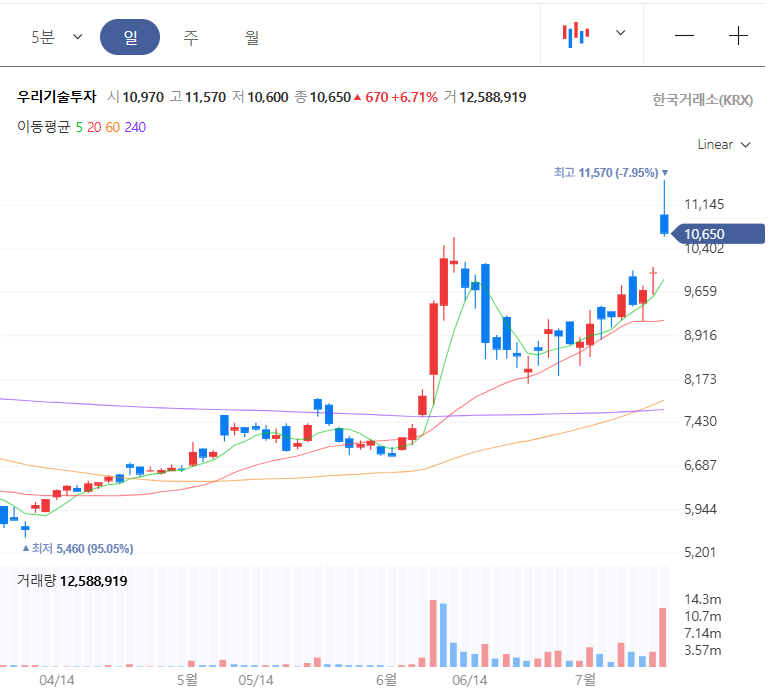Click the 05/14 date axis label

(256, 680)
